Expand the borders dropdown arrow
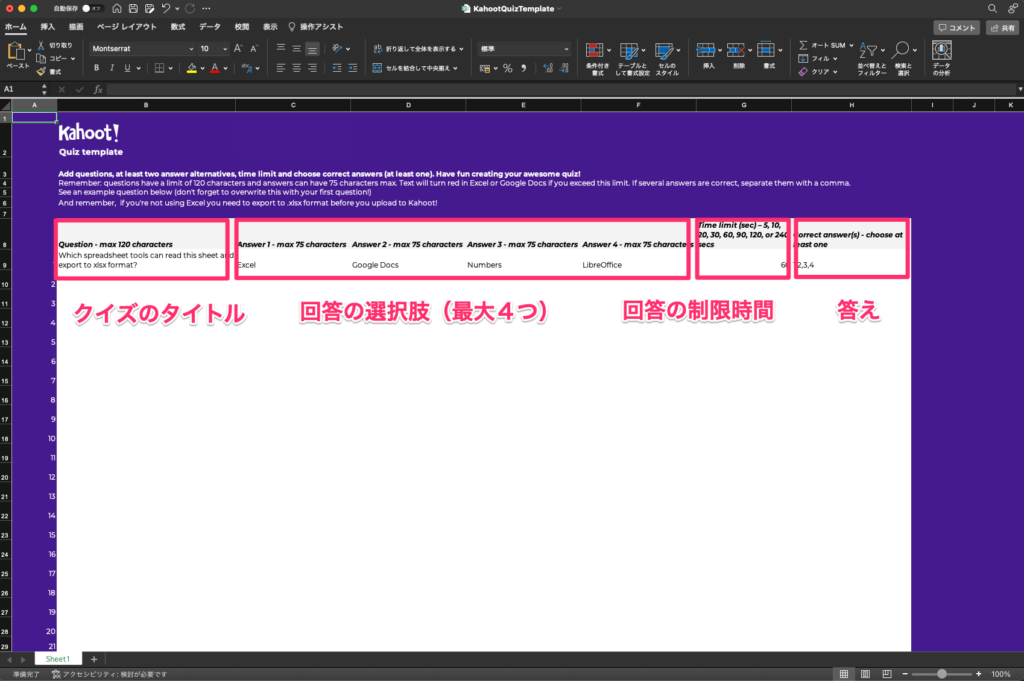Viewport: 1024px width, 681px height. coord(170,68)
